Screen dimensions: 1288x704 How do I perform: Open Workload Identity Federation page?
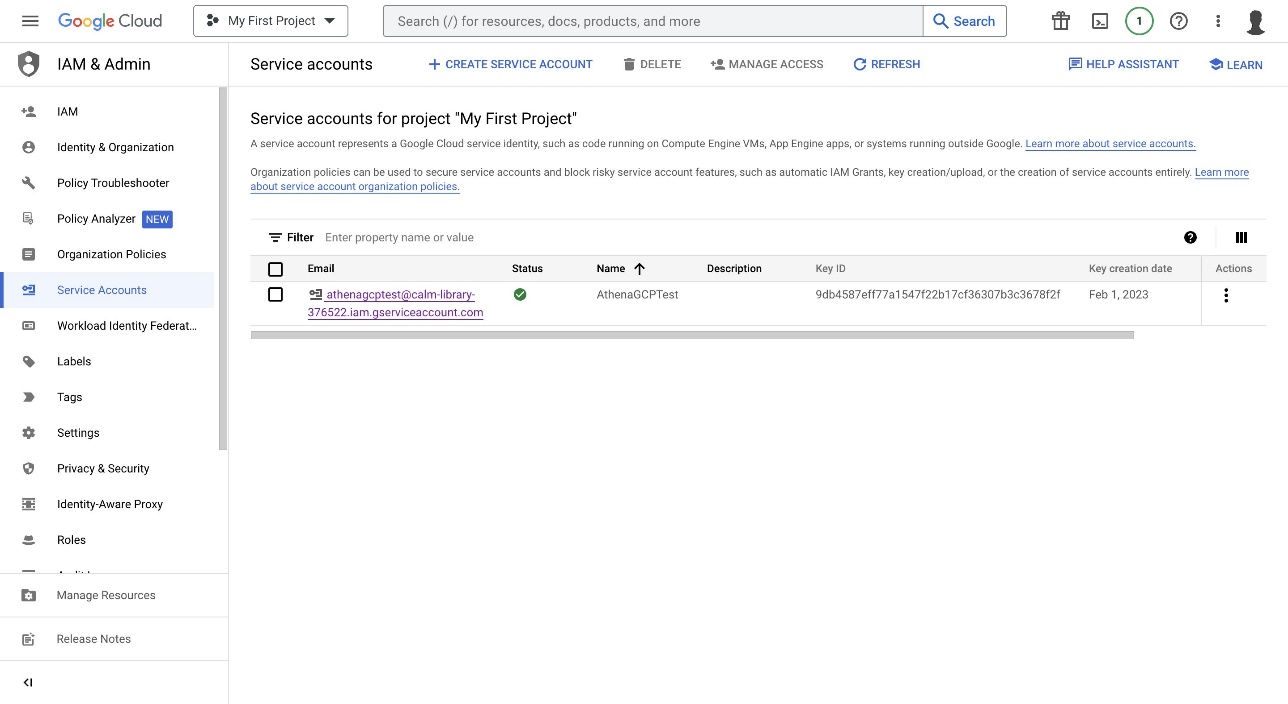pyautogui.click(x=127, y=326)
